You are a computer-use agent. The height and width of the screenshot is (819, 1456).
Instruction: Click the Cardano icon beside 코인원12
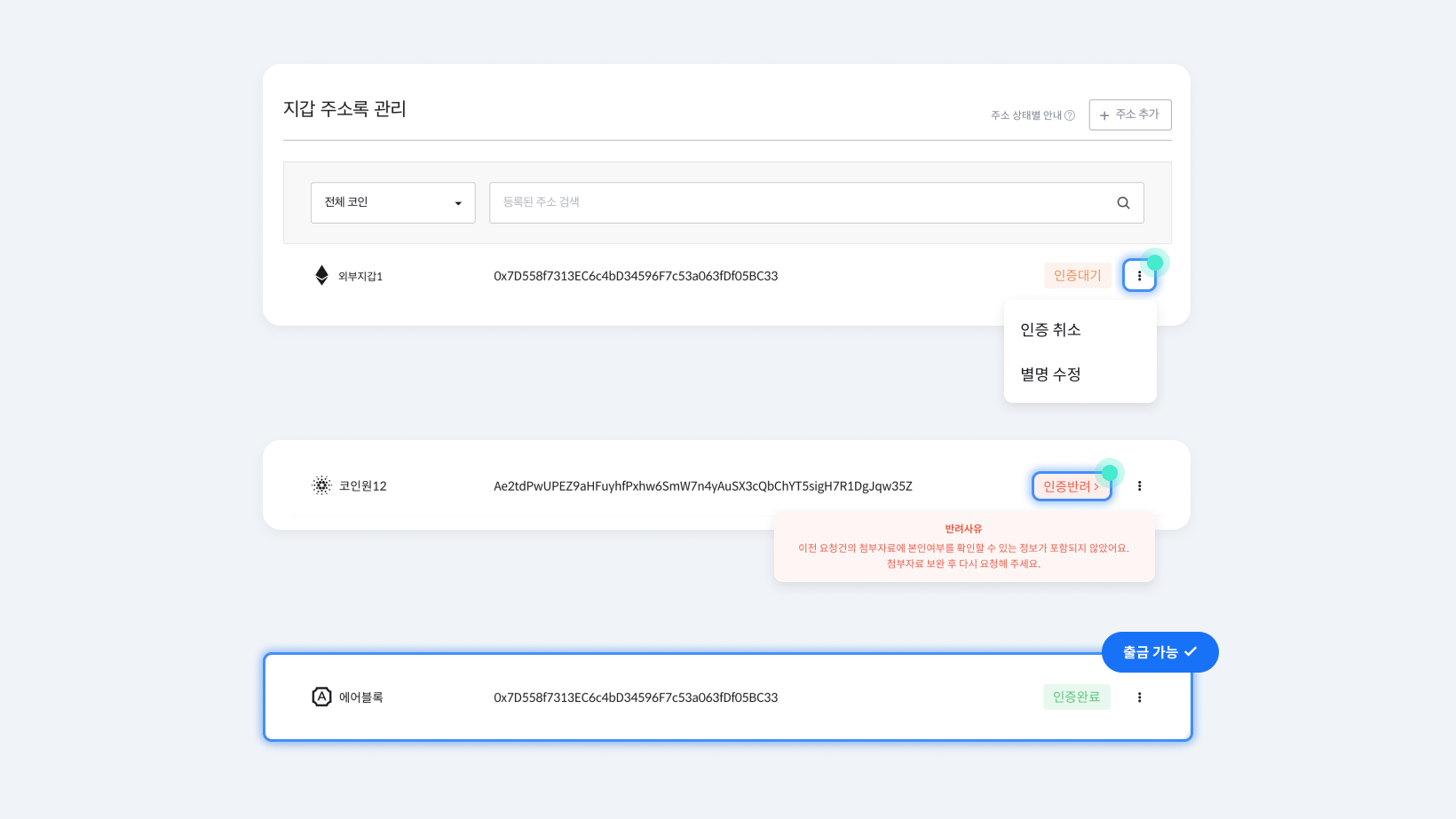click(x=321, y=485)
